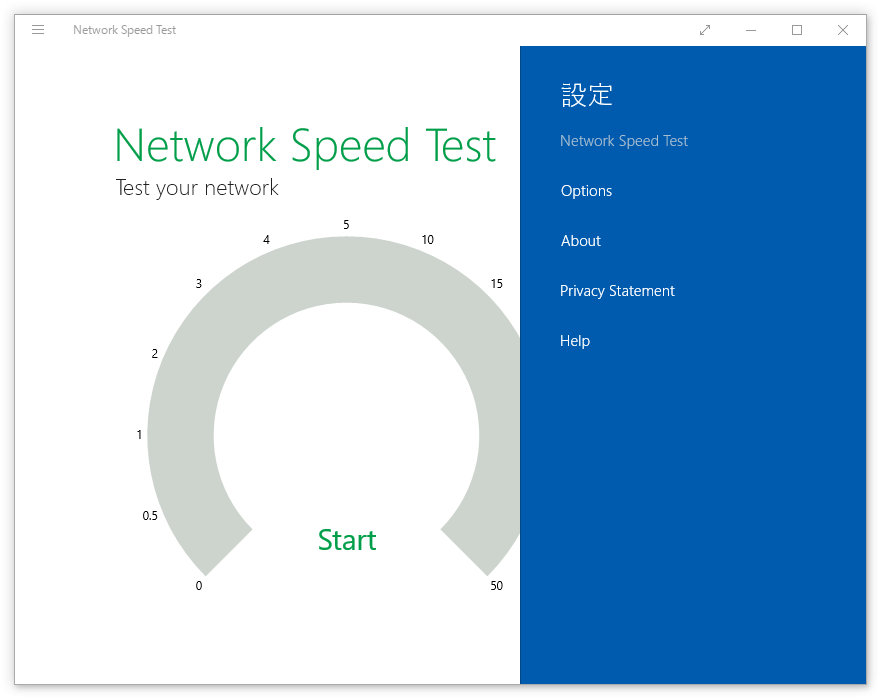Screen dimensions: 878x697
Task: Click the 設定 settings panel heading
Action: [587, 95]
